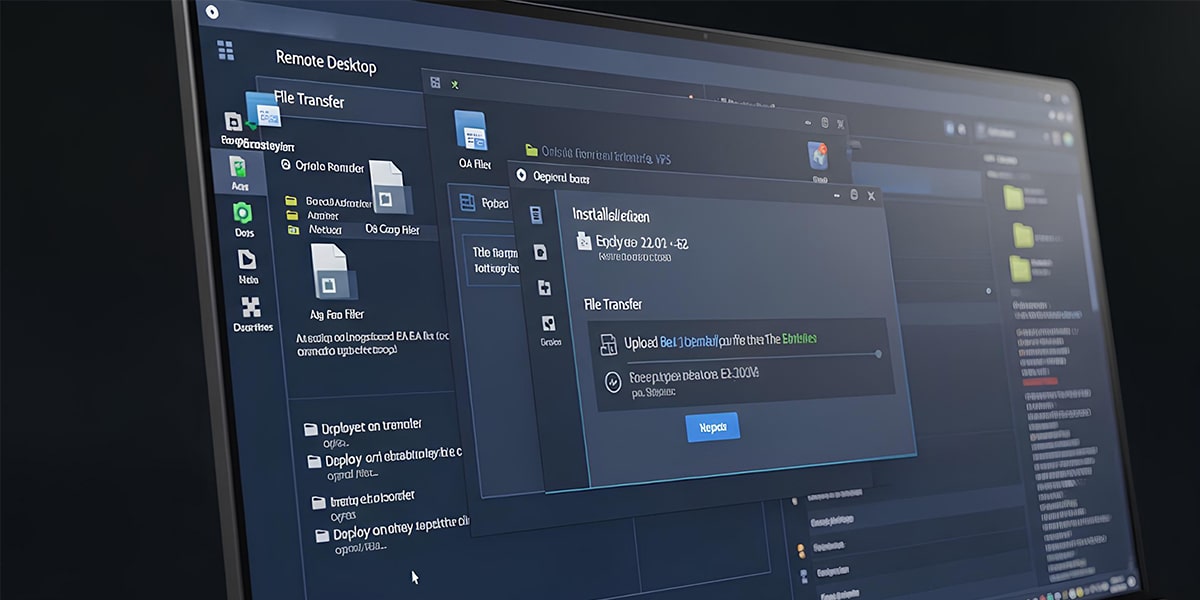Click the upload progress slider handle

(878, 353)
